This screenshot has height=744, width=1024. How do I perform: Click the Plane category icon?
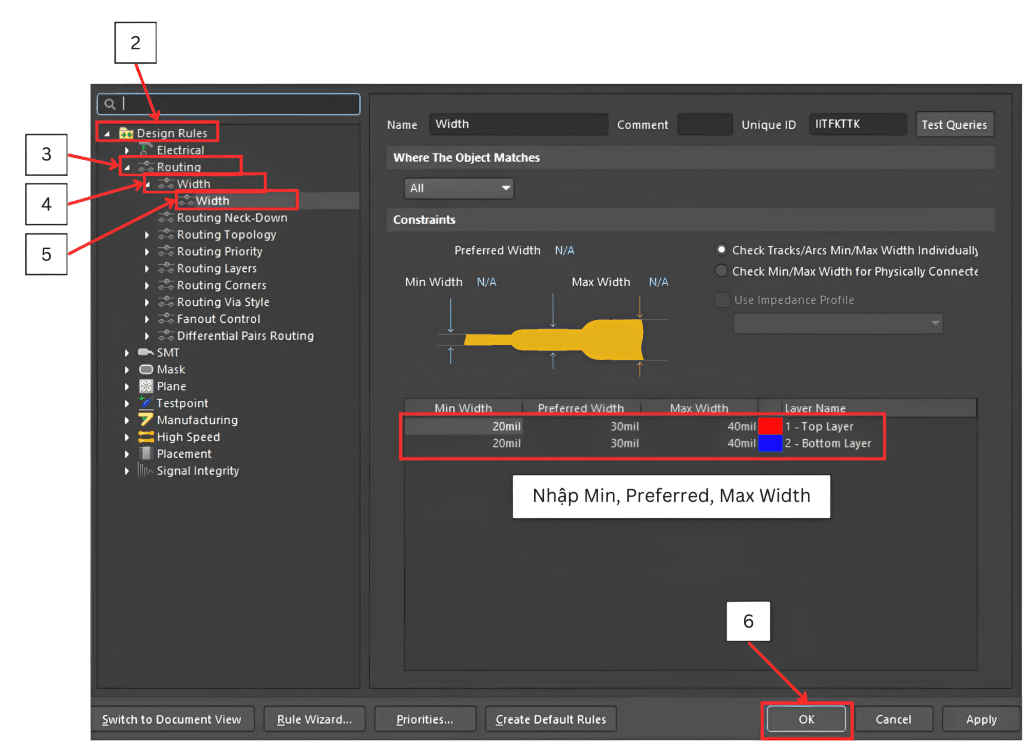146,387
